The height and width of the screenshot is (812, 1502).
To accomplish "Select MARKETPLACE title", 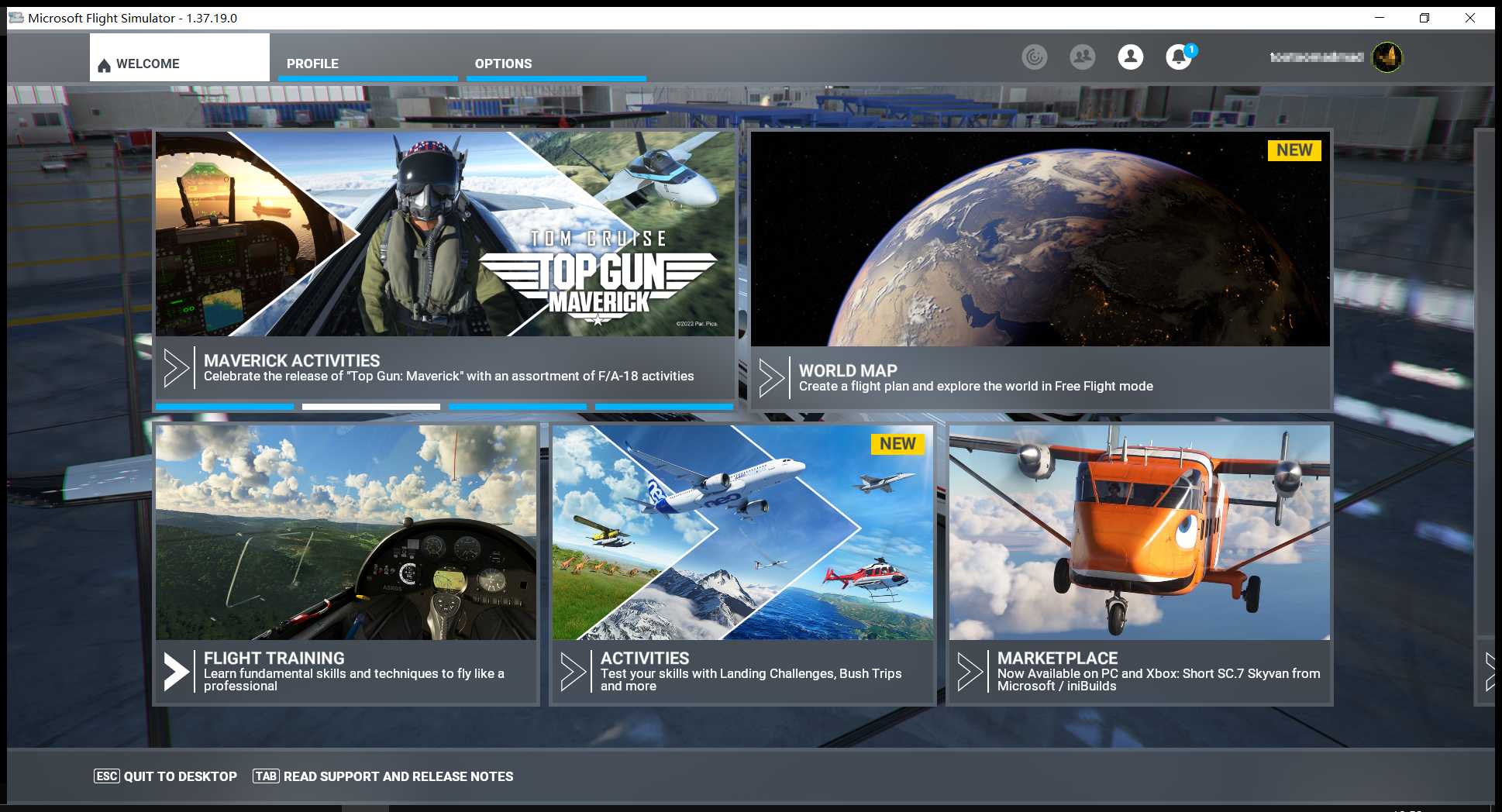I will point(1057,658).
